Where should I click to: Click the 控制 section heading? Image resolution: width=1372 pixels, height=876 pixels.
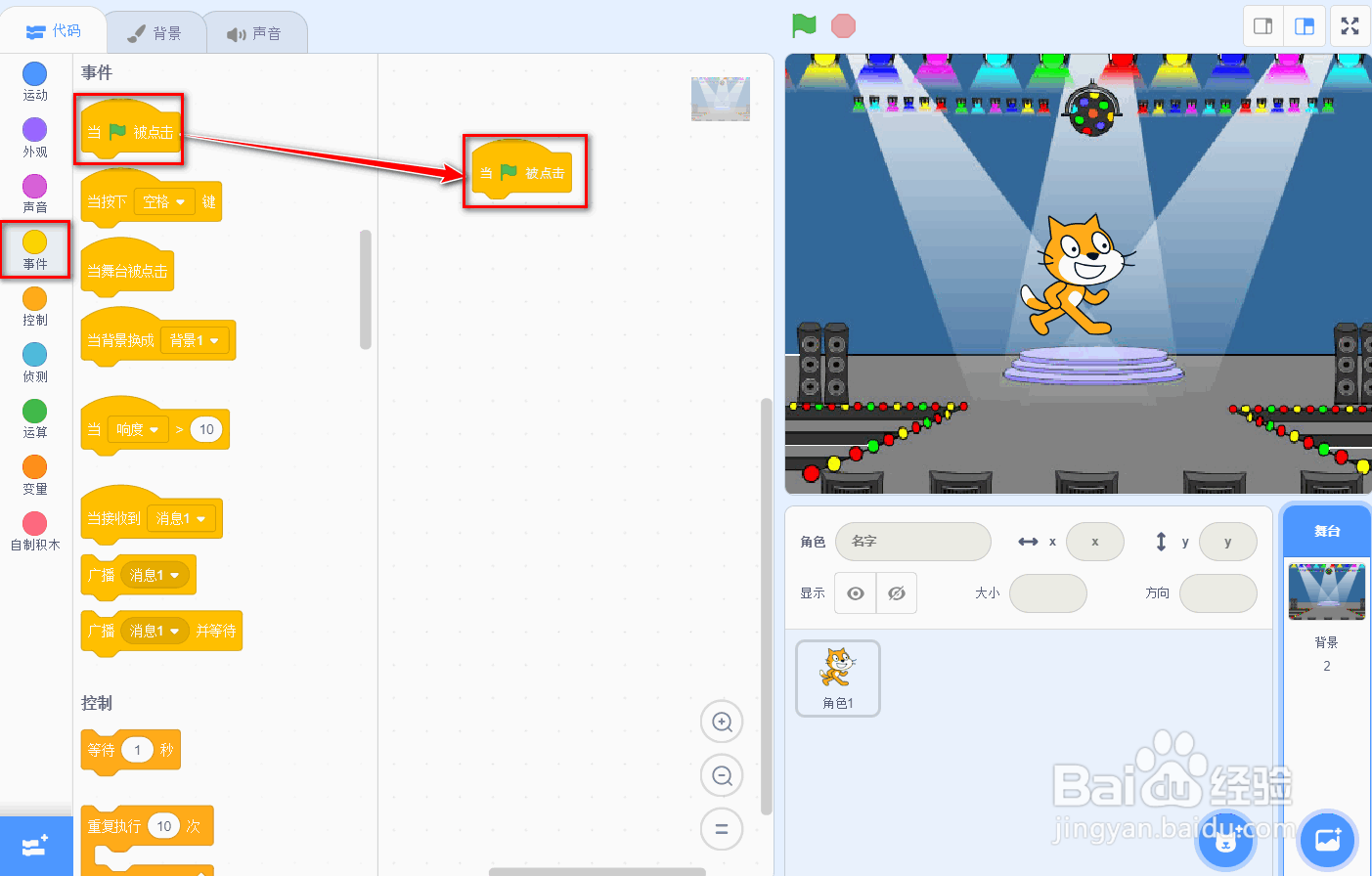pyautogui.click(x=97, y=703)
